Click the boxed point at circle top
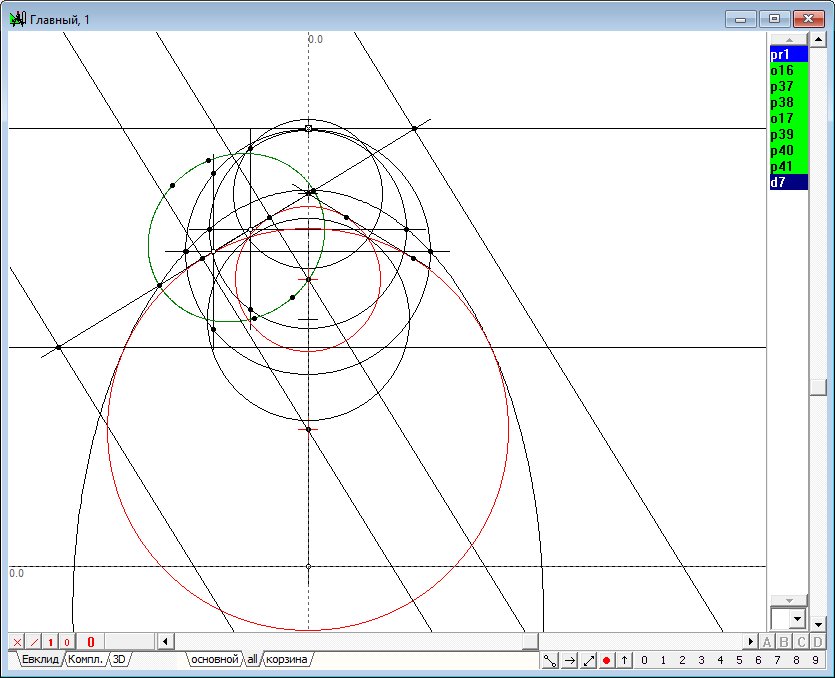The height and width of the screenshot is (678, 835). (x=308, y=128)
